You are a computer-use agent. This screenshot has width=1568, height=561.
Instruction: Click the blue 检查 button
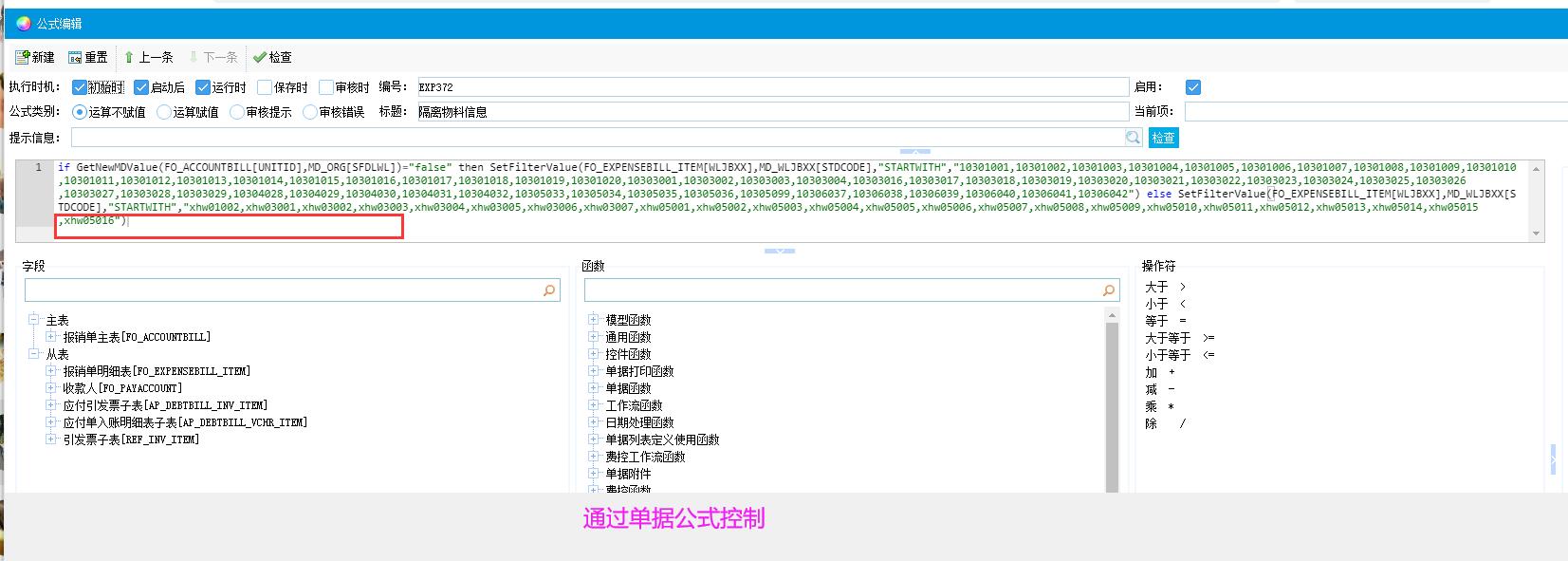[1163, 138]
